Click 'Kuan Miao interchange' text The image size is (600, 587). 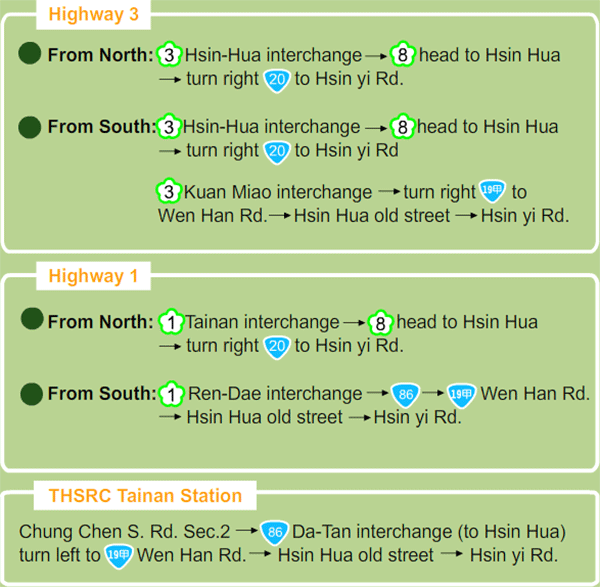pos(278,192)
